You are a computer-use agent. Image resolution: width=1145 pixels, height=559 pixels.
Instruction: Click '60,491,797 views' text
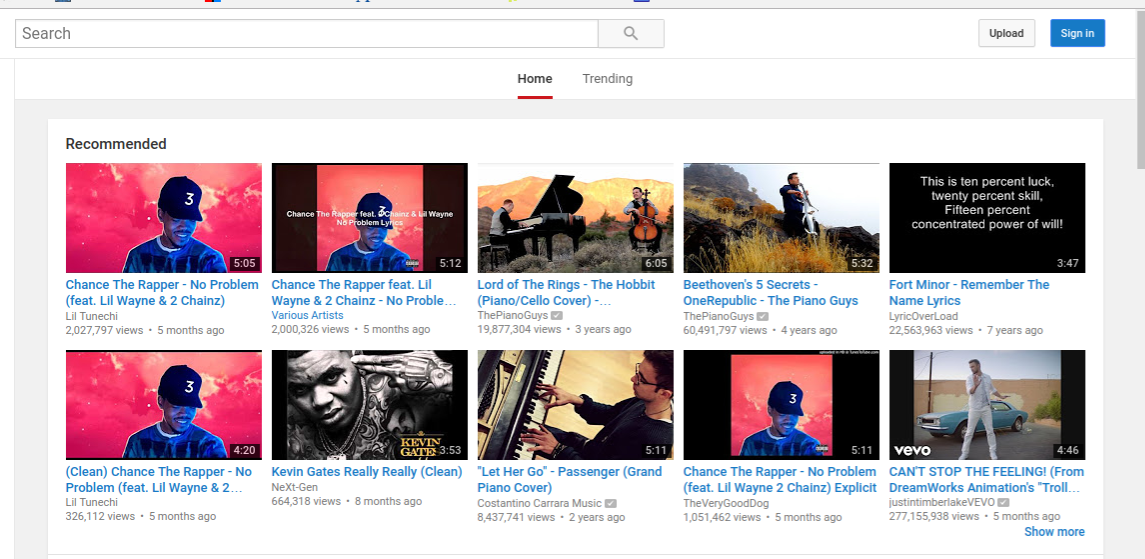(725, 331)
